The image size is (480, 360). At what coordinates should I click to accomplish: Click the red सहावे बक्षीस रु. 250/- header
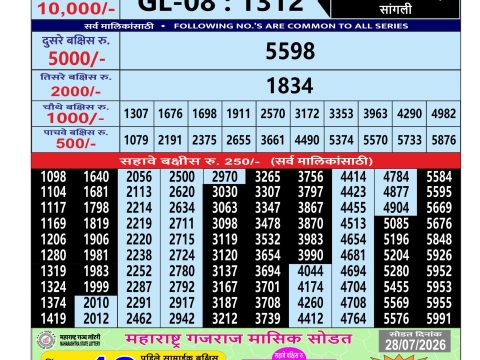(246, 161)
